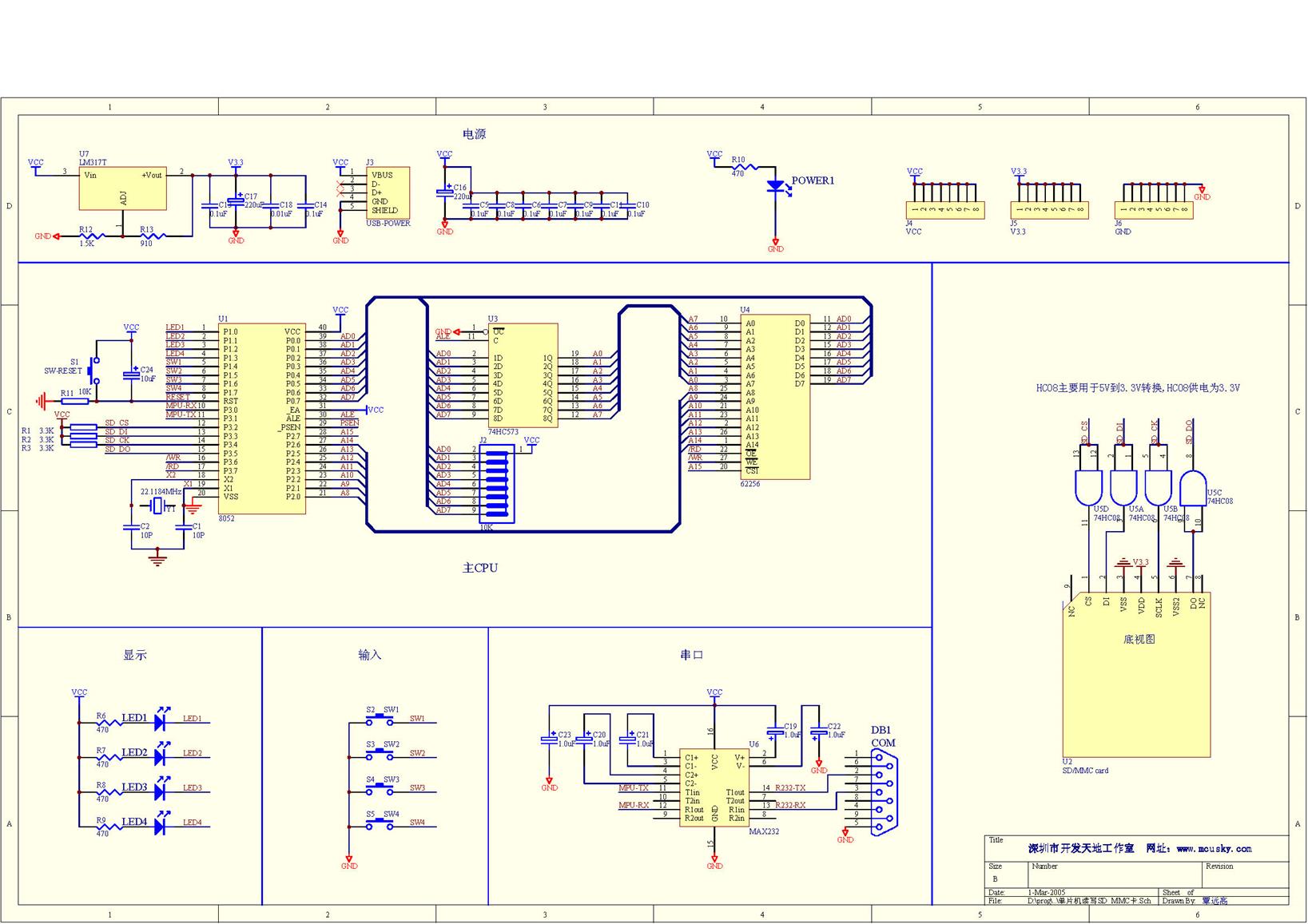Click the 电源 section heading
Image resolution: width=1308 pixels, height=924 pixels.
[474, 134]
